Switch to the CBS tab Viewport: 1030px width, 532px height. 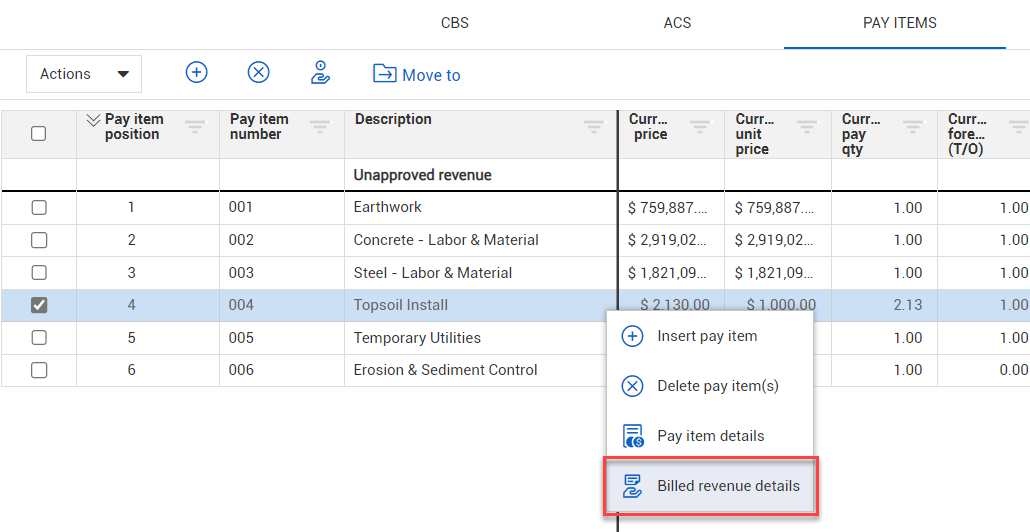(454, 23)
